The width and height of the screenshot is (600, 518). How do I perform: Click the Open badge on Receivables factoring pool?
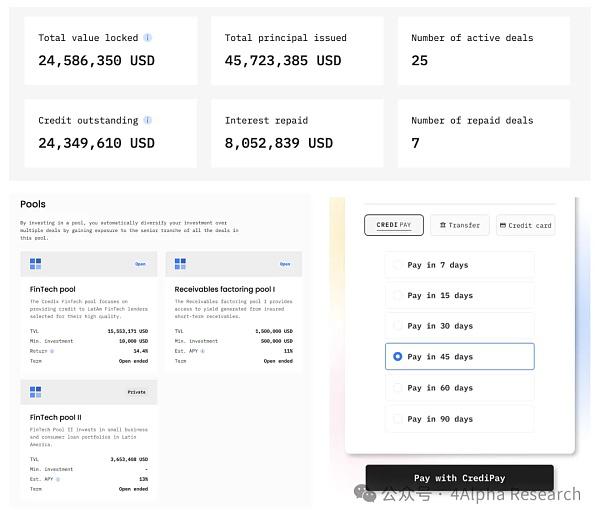click(285, 264)
